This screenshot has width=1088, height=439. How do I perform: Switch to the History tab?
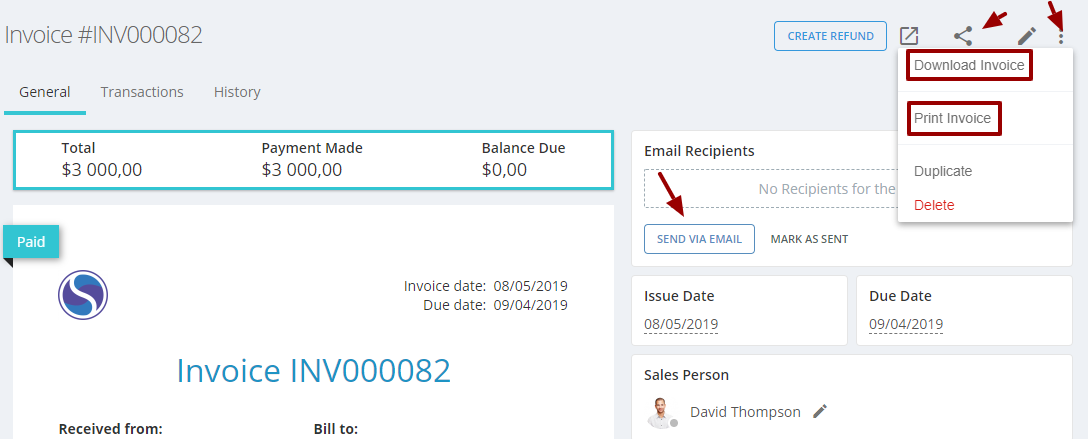coord(237,92)
